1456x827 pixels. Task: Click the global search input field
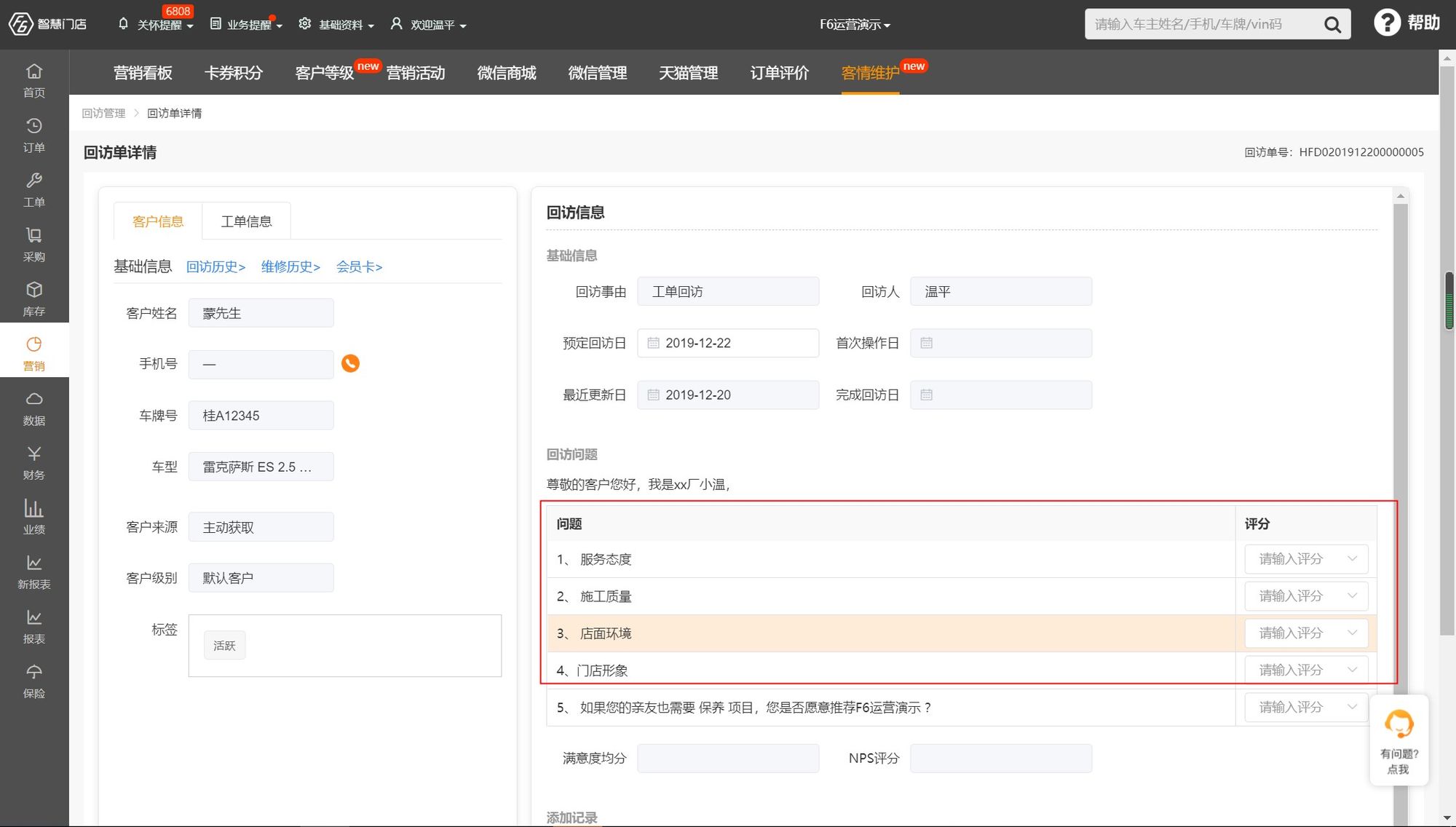(1205, 25)
